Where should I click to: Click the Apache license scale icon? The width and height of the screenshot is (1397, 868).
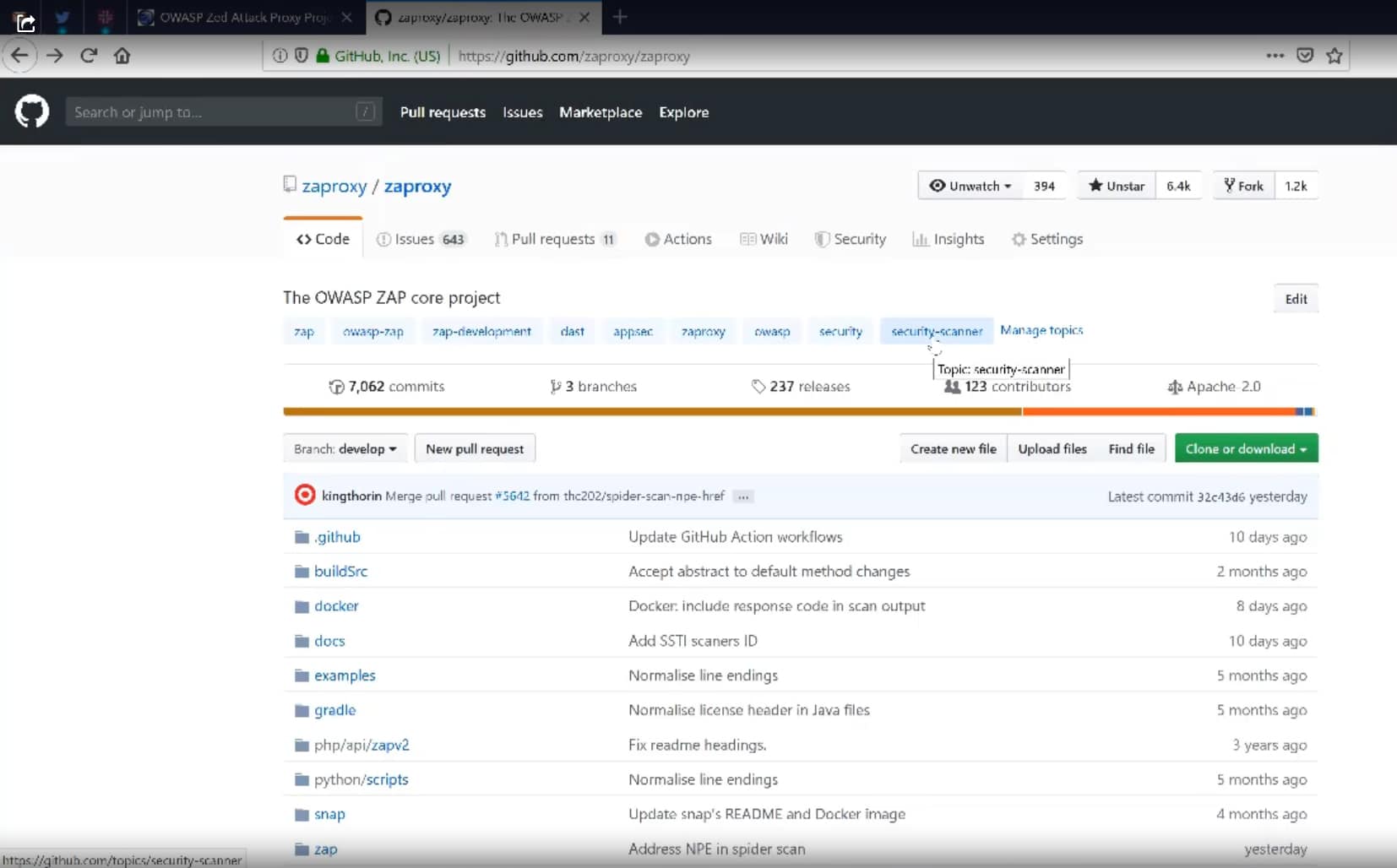click(1175, 387)
